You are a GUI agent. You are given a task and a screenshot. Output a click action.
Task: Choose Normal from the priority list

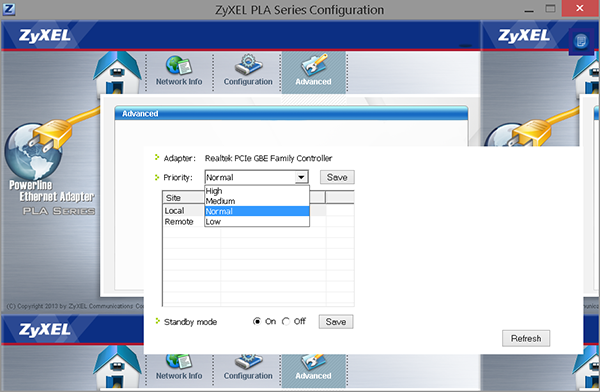click(x=257, y=211)
